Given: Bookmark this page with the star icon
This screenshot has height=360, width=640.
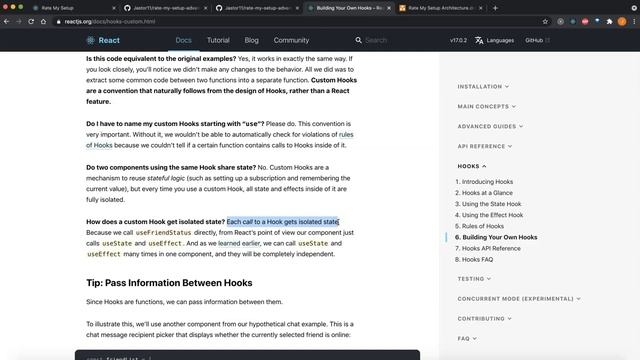Looking at the screenshot, I should pyautogui.click(x=545, y=22).
